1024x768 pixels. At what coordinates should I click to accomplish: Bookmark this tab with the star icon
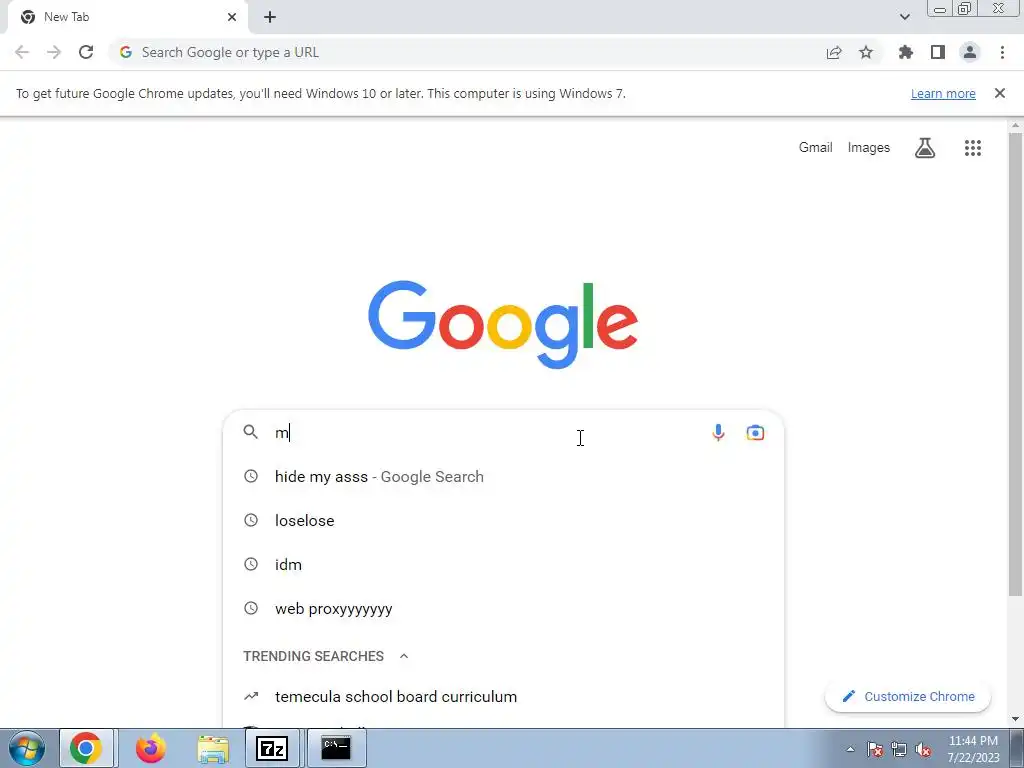click(x=866, y=52)
